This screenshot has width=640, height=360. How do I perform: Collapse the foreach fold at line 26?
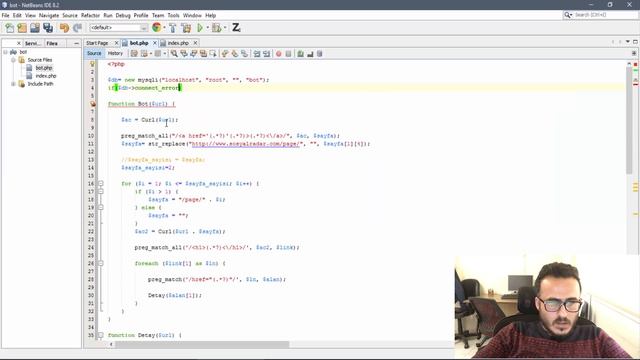101,264
